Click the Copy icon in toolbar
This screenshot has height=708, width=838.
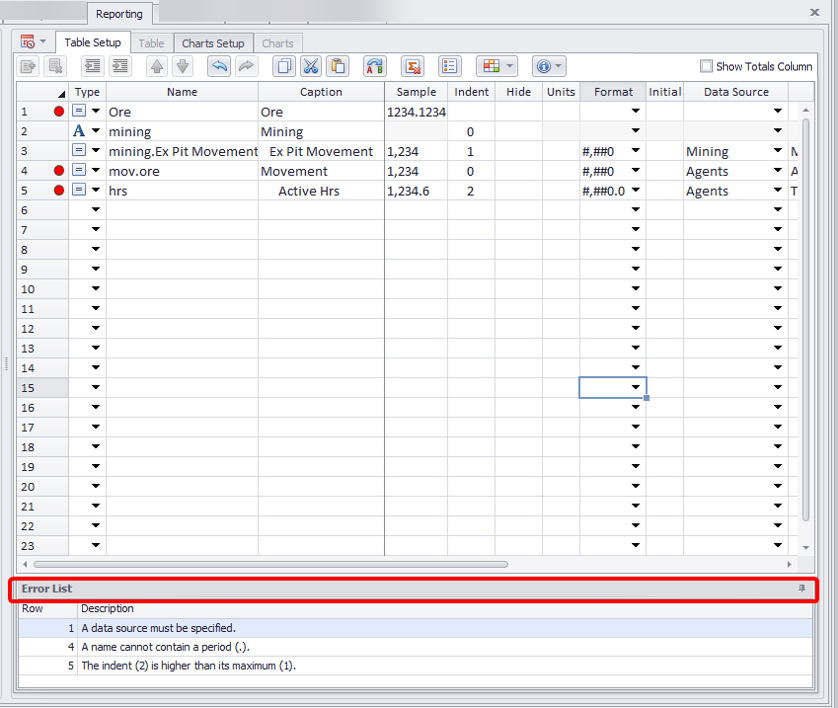(284, 66)
